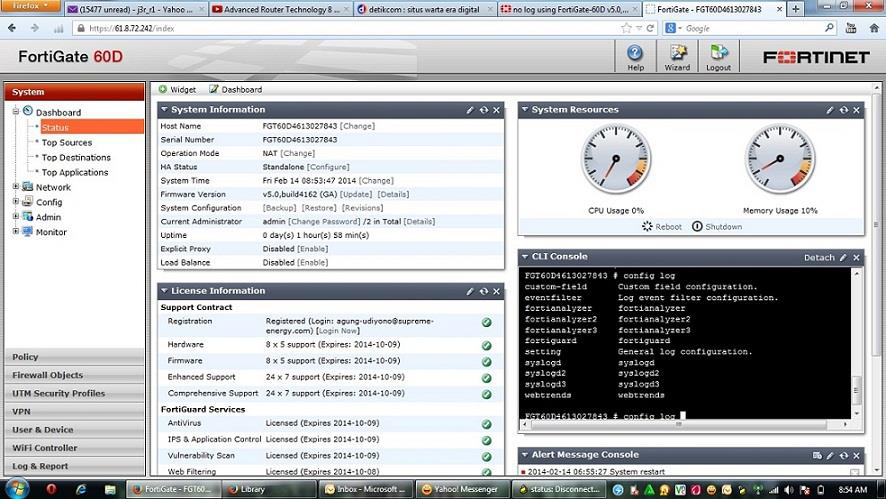Expand the Monitor tree node
886x499 pixels.
(x=16, y=231)
